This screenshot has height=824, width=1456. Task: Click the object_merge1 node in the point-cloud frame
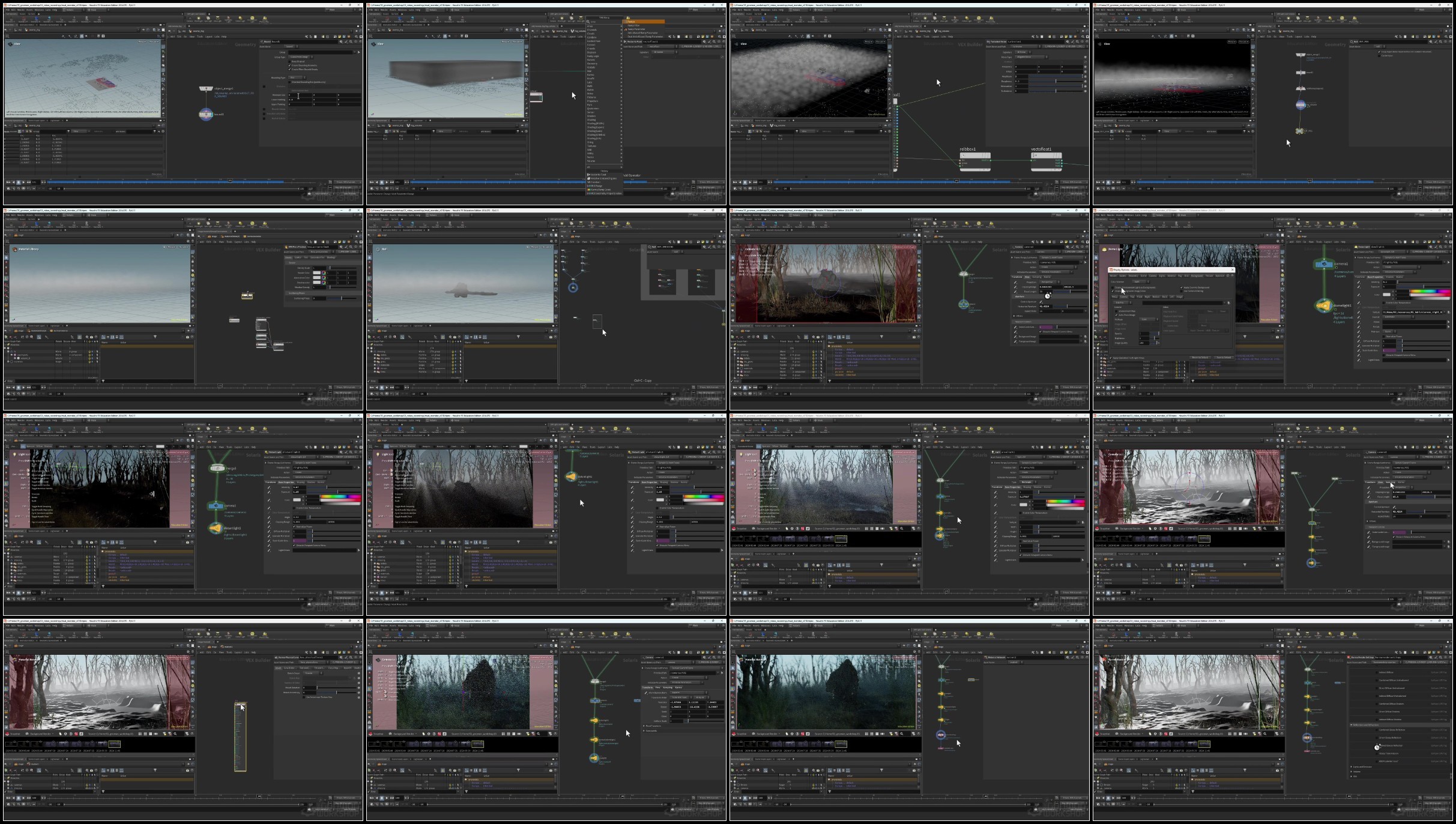click(x=206, y=88)
